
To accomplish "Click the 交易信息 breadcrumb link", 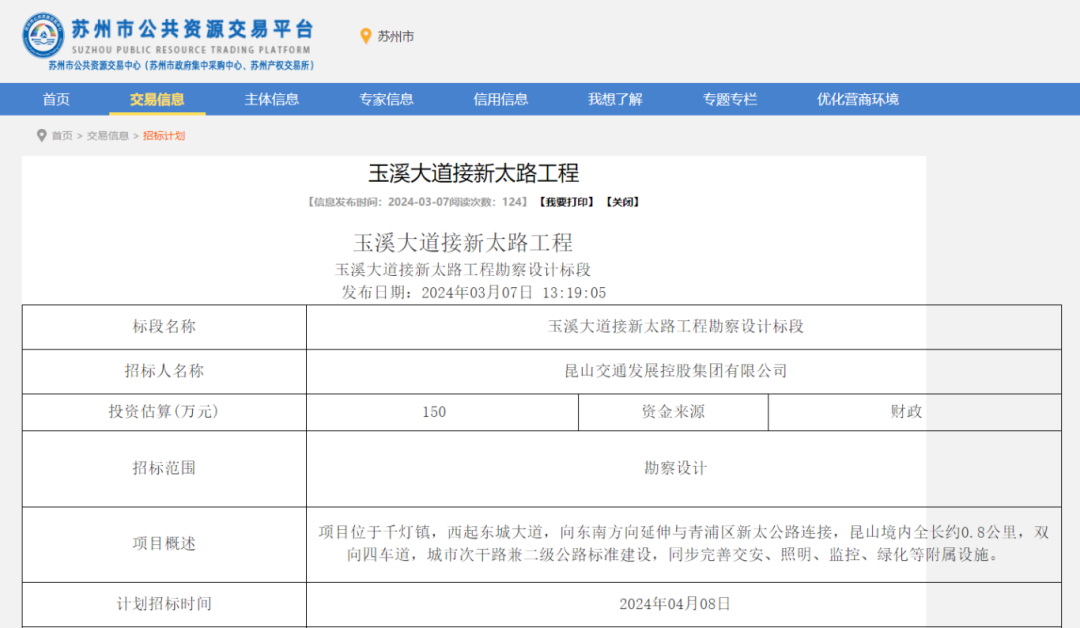I will point(107,136).
